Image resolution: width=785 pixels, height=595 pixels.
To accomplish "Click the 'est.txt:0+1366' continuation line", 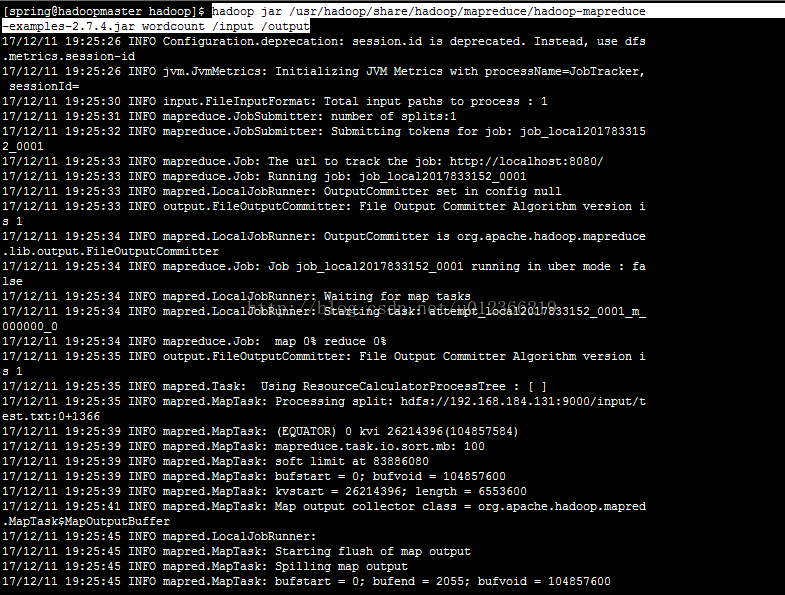I will click(x=51, y=417).
